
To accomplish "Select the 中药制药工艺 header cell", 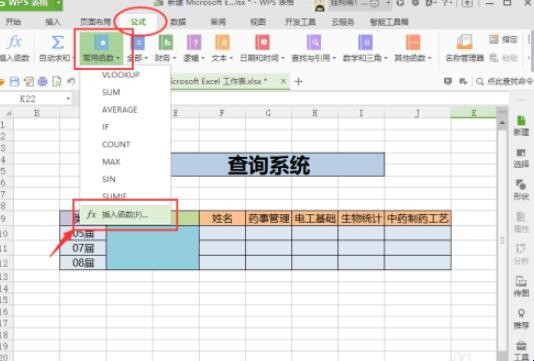I will point(418,218).
